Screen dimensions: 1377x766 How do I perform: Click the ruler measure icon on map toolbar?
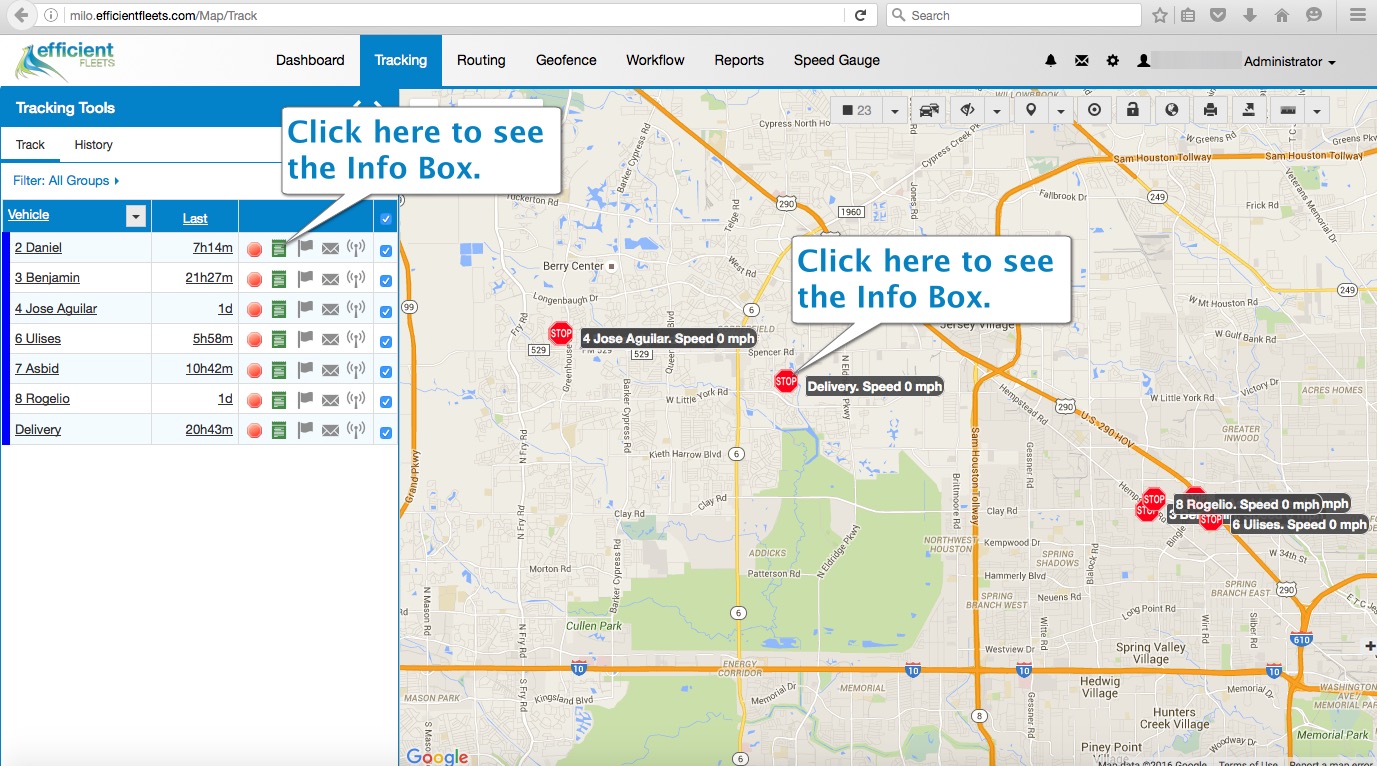(x=1288, y=110)
